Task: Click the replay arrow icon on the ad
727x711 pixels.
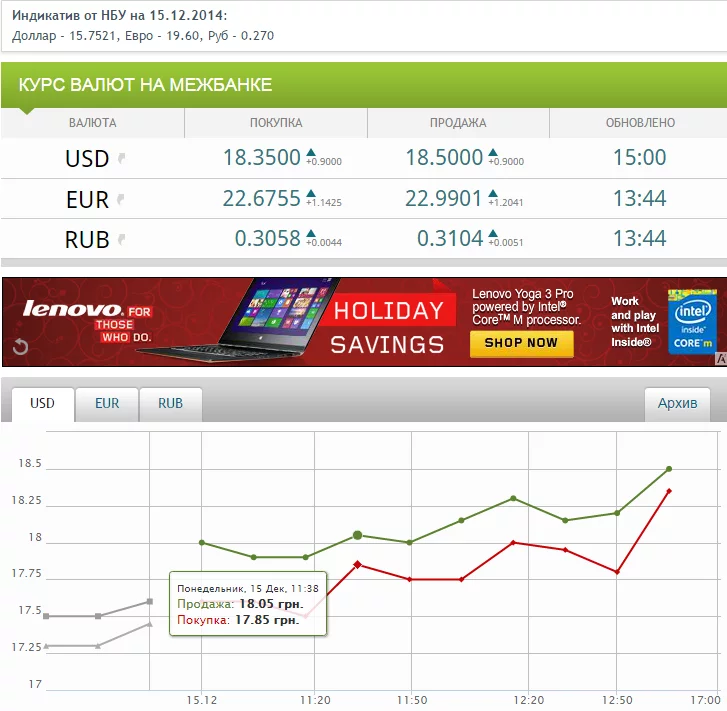Action: (x=20, y=346)
